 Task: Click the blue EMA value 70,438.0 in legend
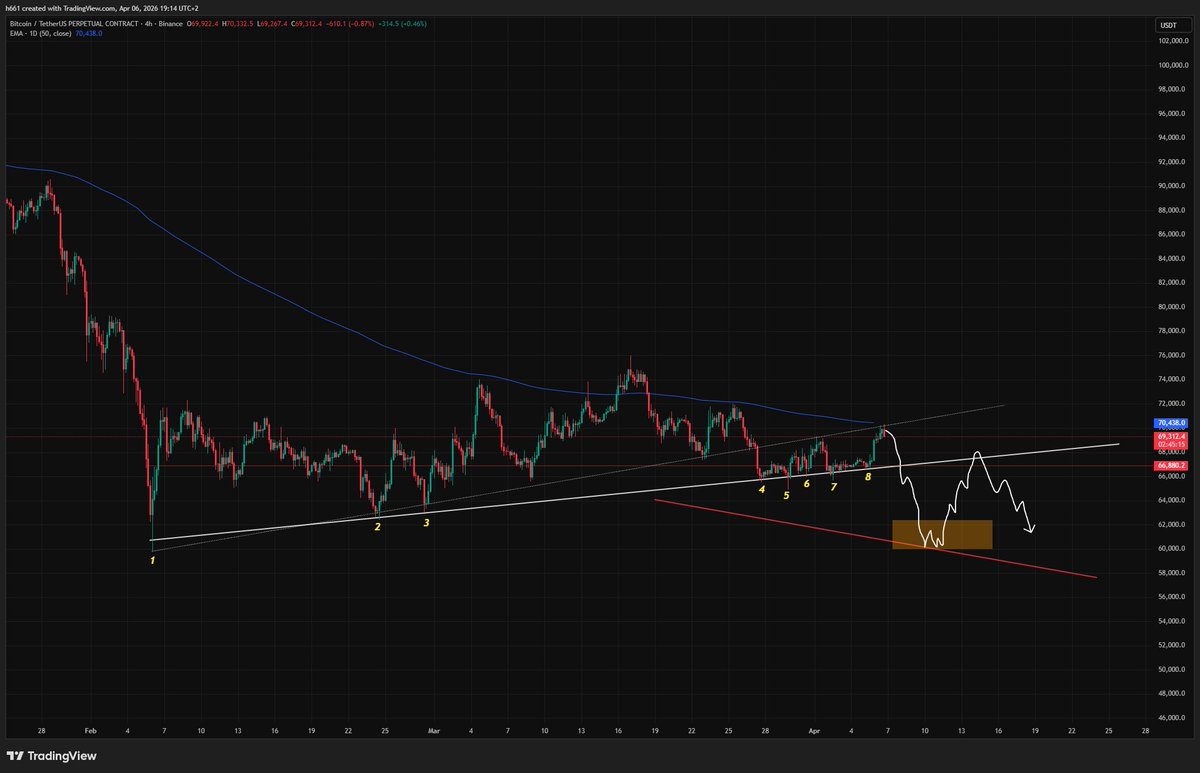point(88,33)
